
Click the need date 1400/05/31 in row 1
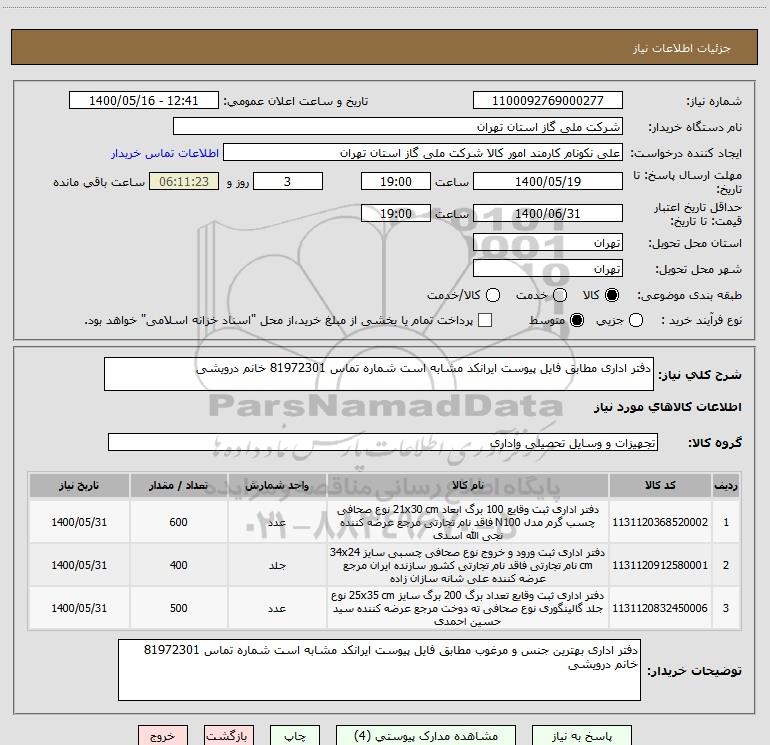[79, 522]
